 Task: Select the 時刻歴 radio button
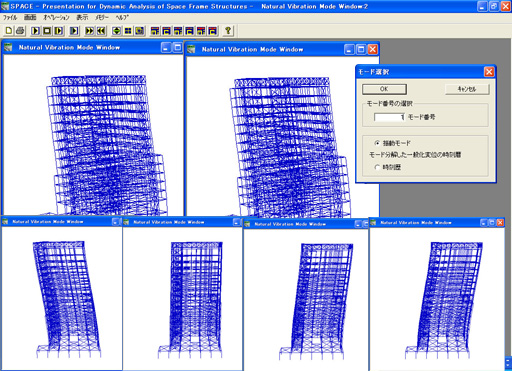[x=377, y=167]
